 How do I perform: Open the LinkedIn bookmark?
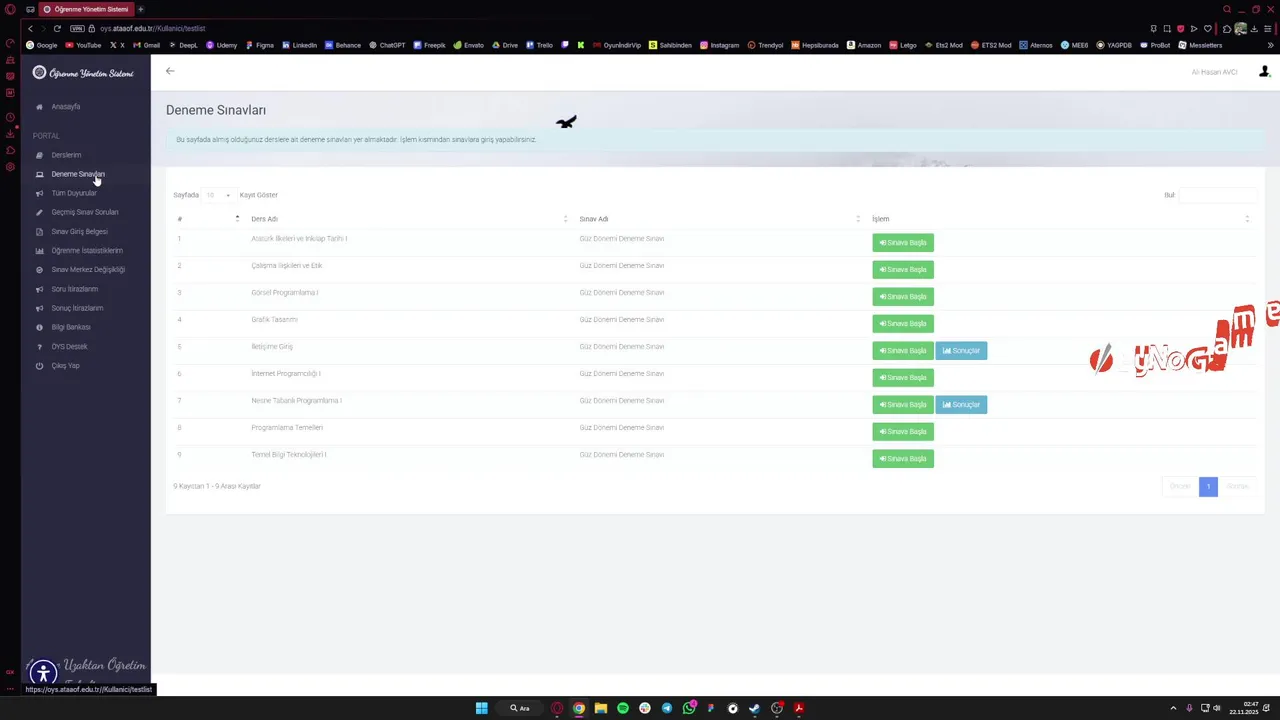click(x=299, y=45)
